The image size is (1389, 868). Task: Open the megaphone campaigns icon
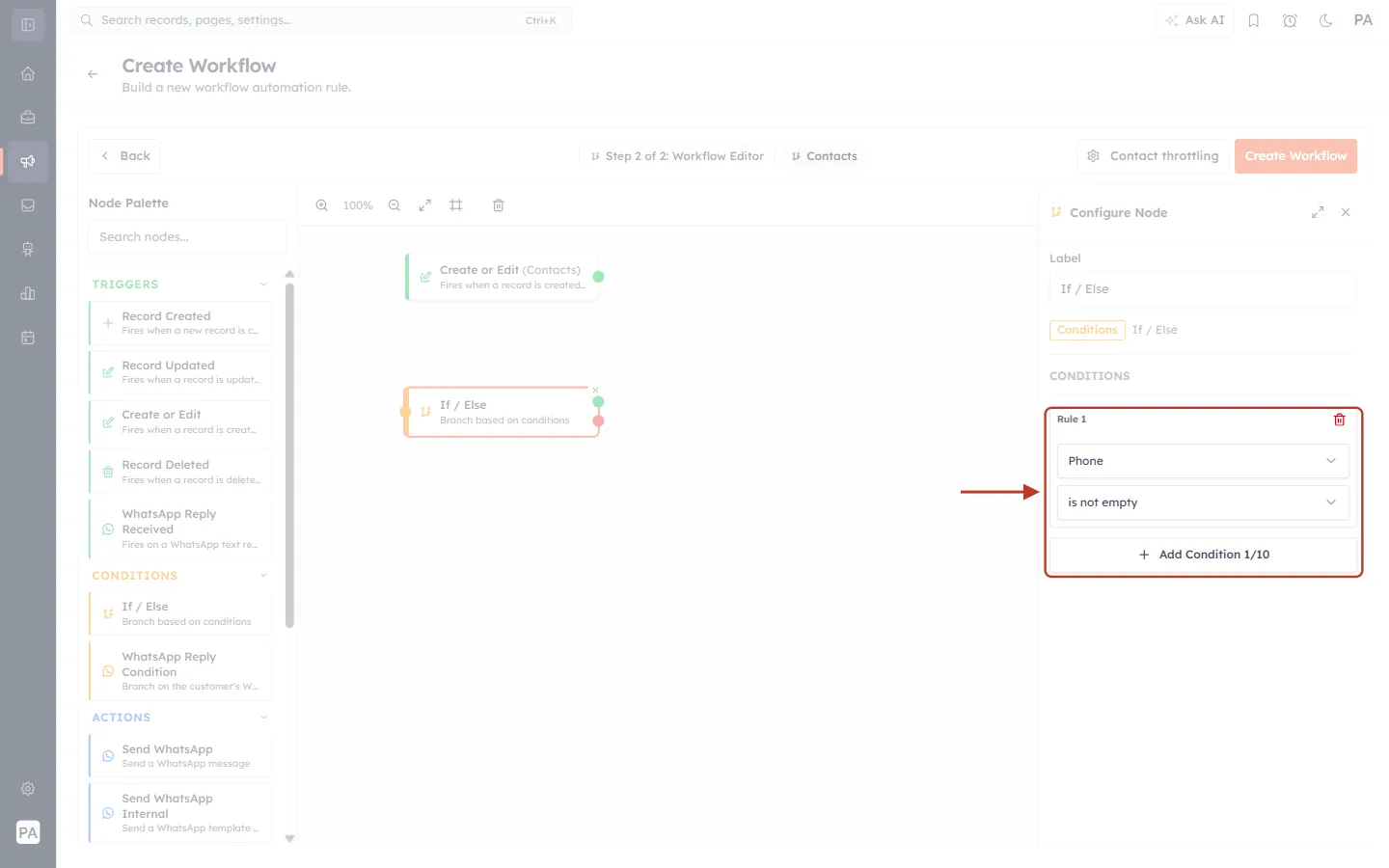[28, 161]
